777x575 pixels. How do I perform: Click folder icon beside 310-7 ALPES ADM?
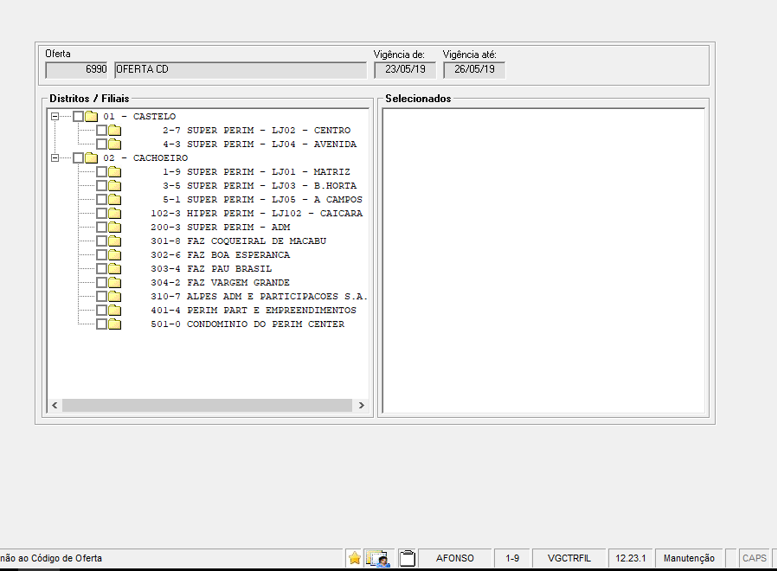pos(114,297)
